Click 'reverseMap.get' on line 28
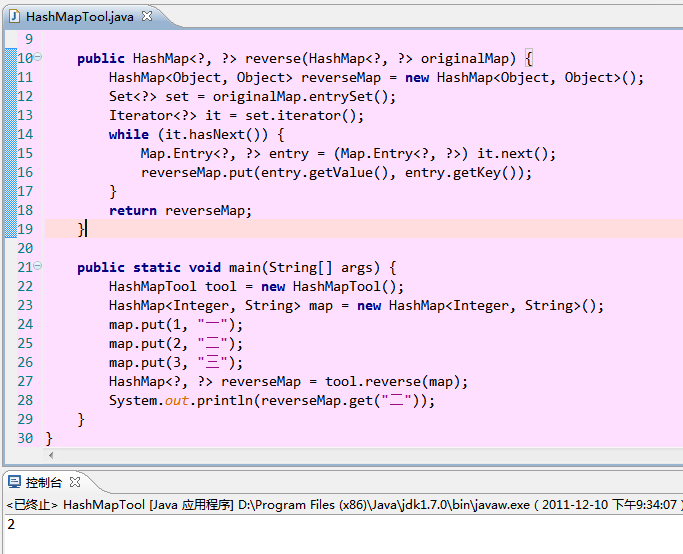Viewport: 683px width, 554px height. [x=317, y=401]
